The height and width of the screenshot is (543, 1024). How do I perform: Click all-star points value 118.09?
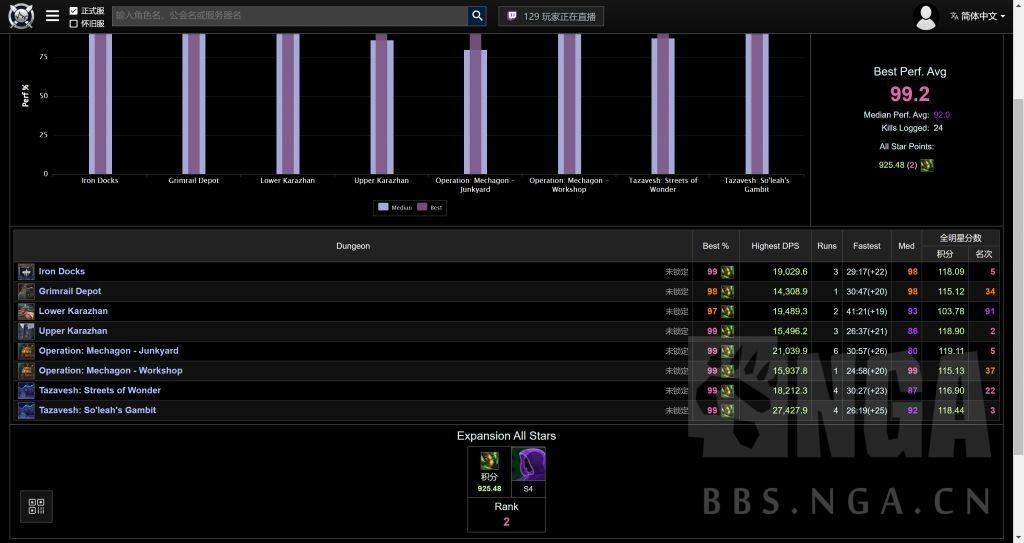(x=951, y=272)
